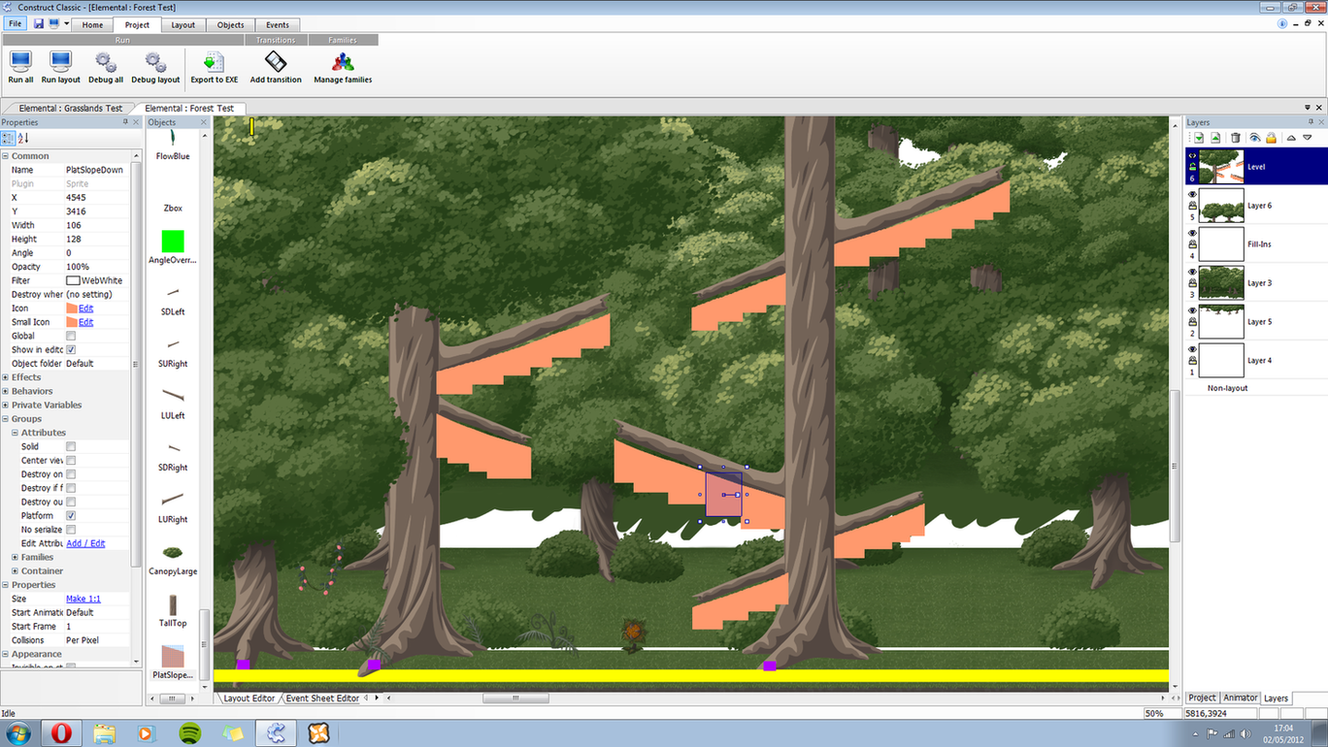
Task: Move layer down with triangle icon
Action: coord(1307,138)
